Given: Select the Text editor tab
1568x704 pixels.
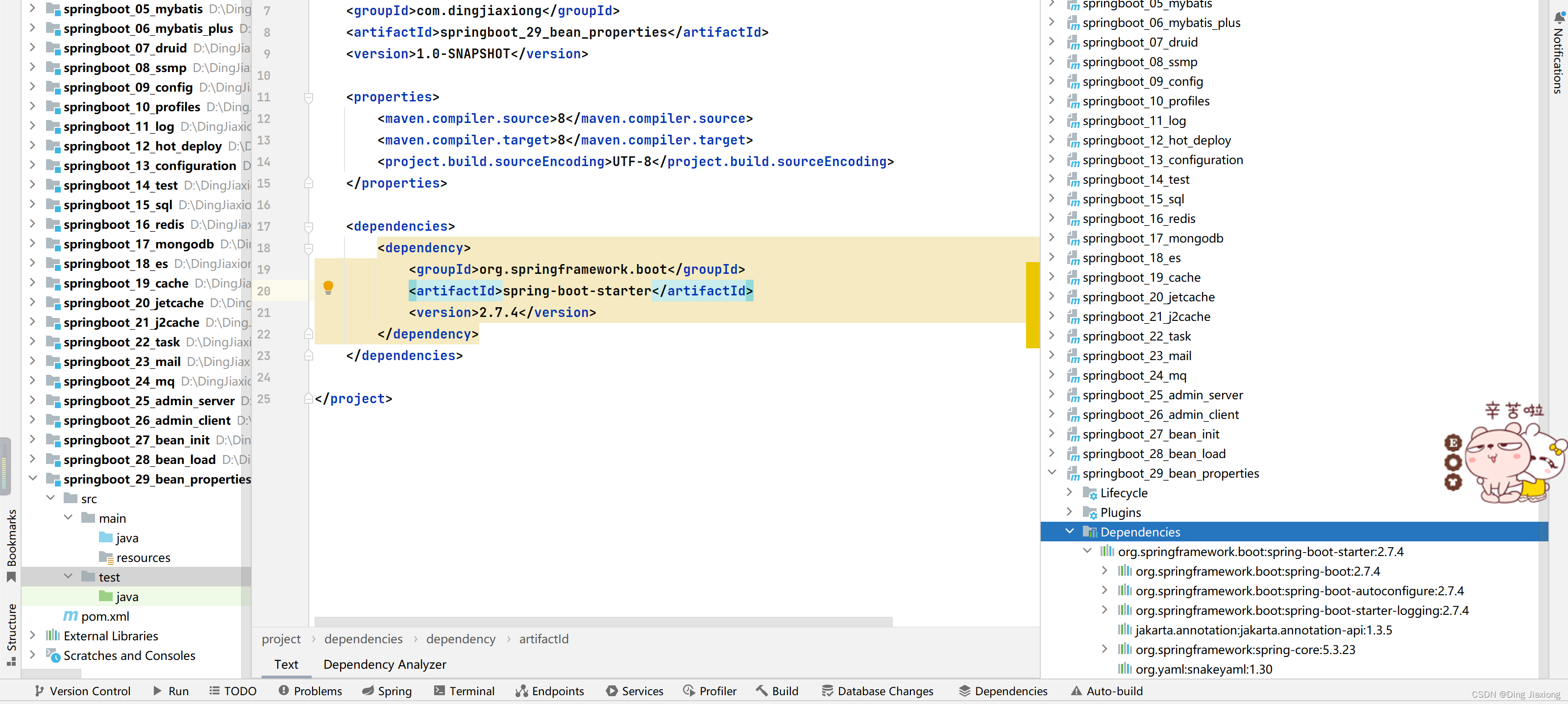Looking at the screenshot, I should click(286, 664).
